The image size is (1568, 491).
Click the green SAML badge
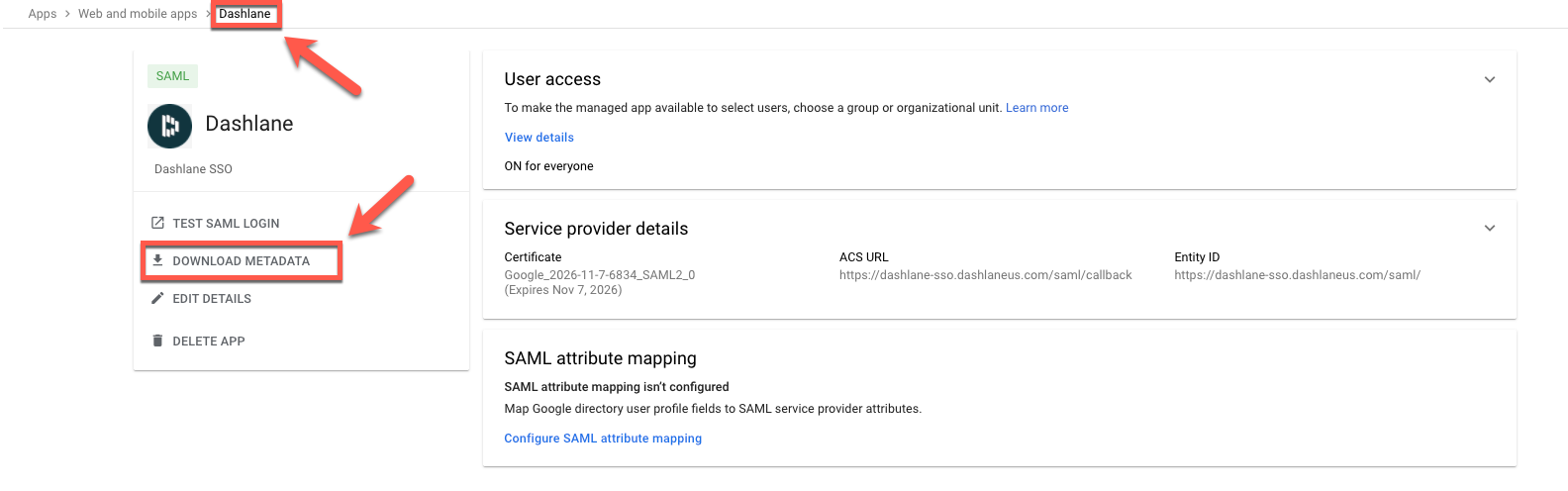172,76
